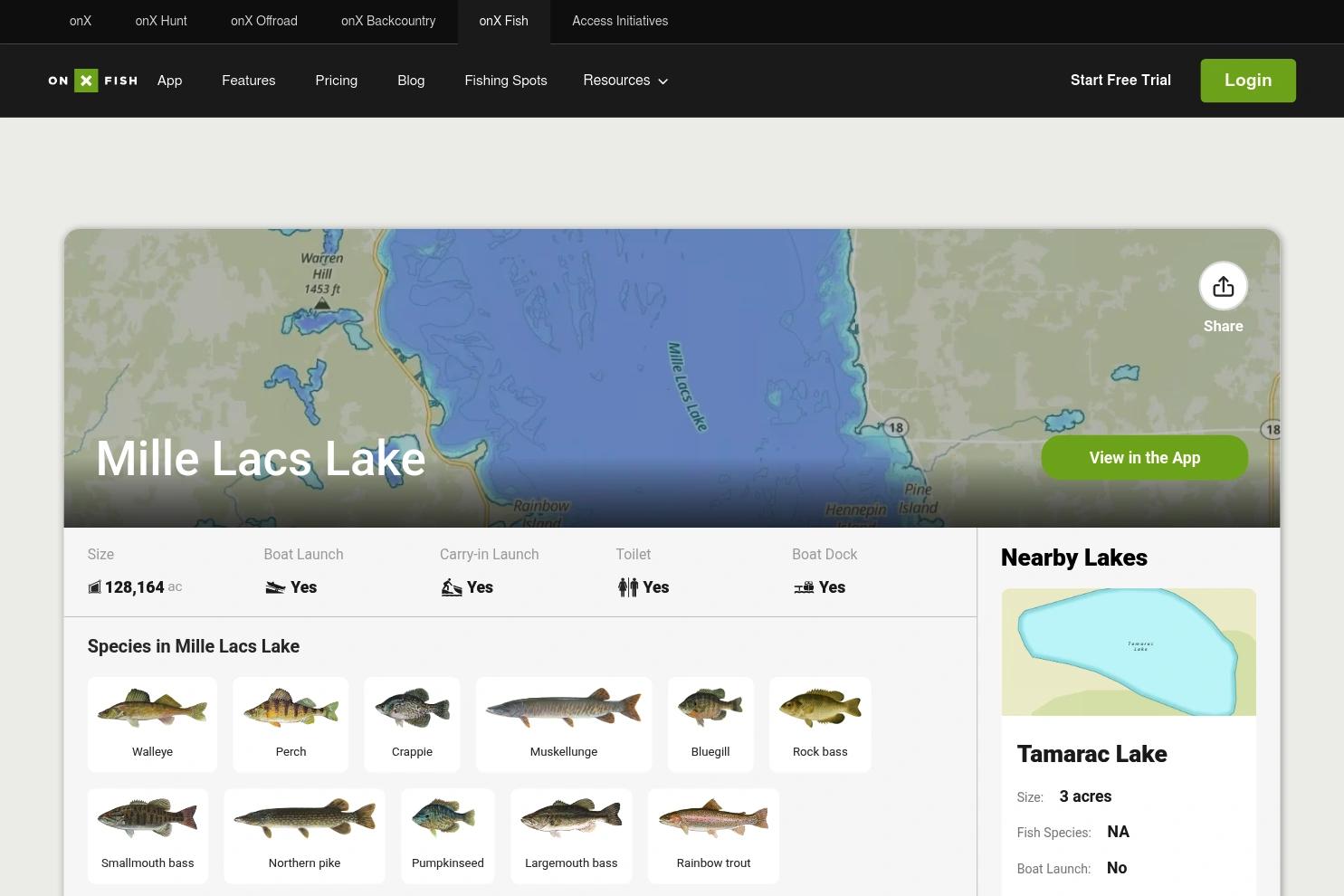Image resolution: width=1344 pixels, height=896 pixels.
Task: Click the Mille Lacs Lake heading
Action: [x=261, y=458]
